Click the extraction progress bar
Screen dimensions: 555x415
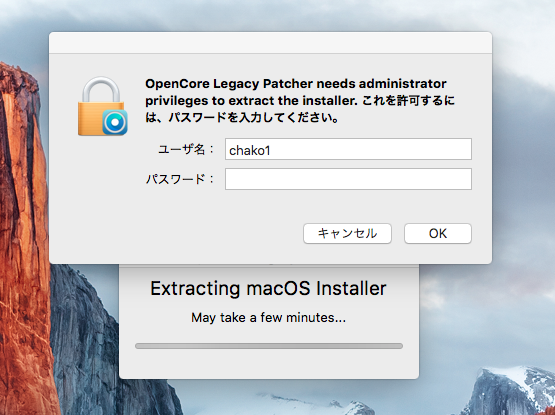point(269,346)
